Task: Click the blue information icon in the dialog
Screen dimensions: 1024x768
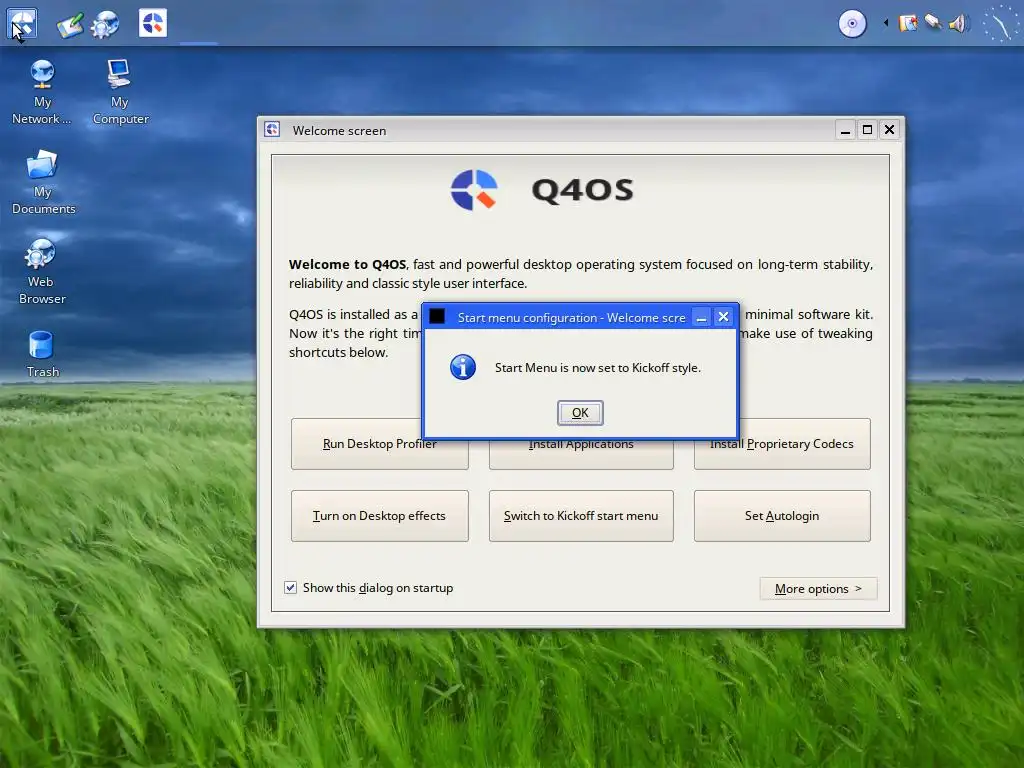Action: [463, 367]
